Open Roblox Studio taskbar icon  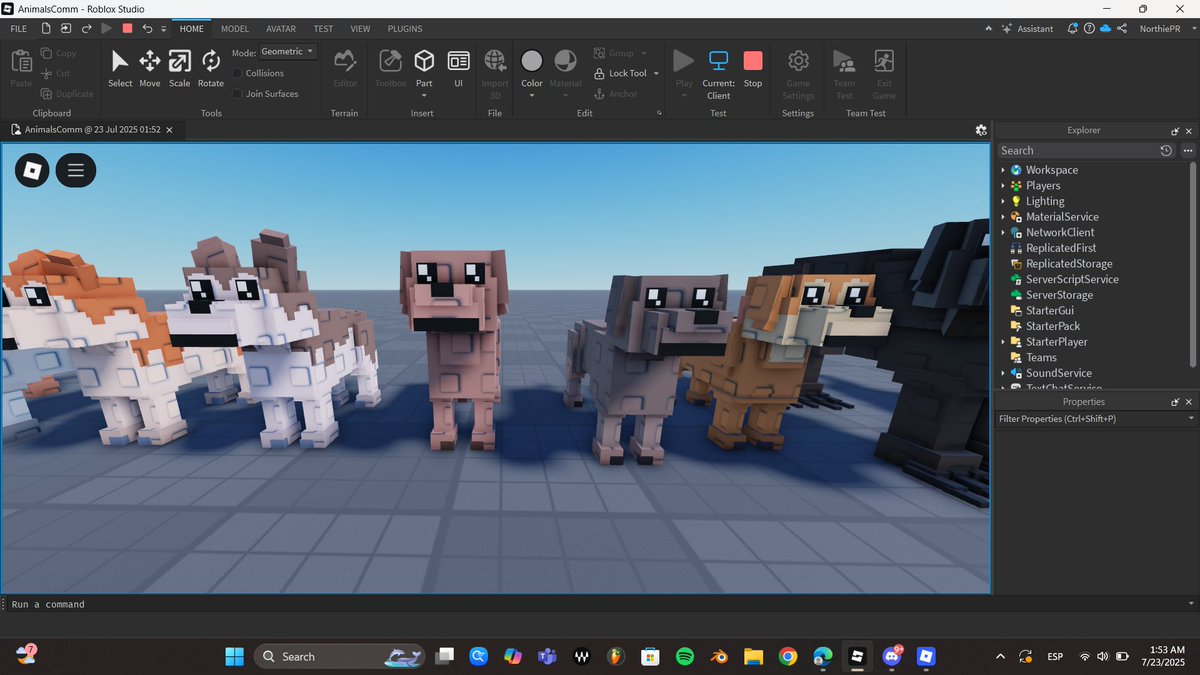point(856,656)
